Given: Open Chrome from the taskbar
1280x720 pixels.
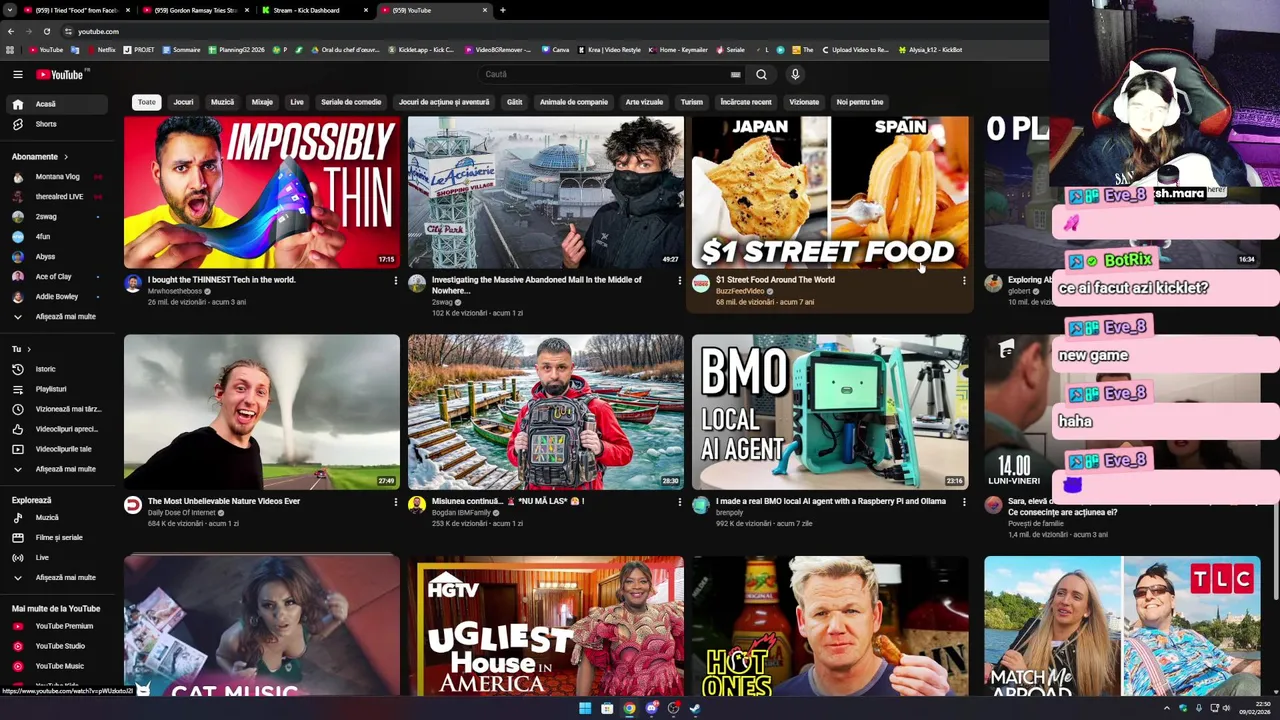Looking at the screenshot, I should (x=629, y=708).
